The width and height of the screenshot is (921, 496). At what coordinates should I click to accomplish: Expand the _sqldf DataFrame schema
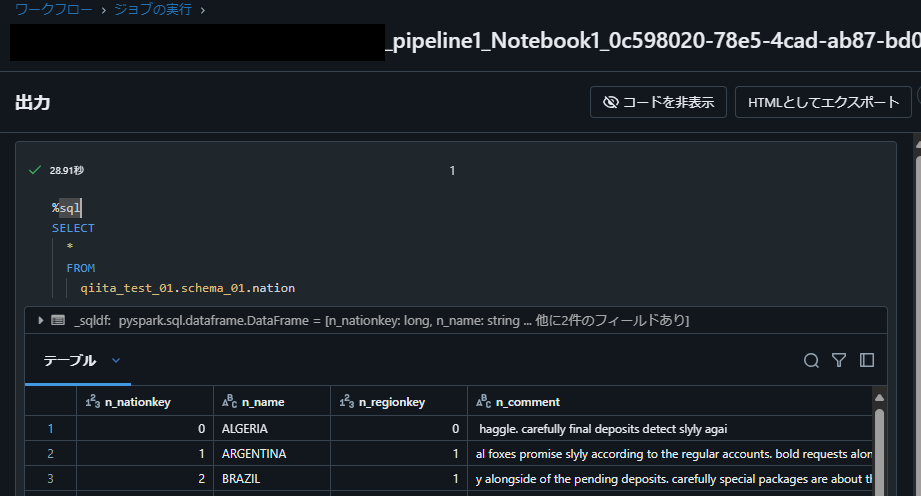pos(41,320)
